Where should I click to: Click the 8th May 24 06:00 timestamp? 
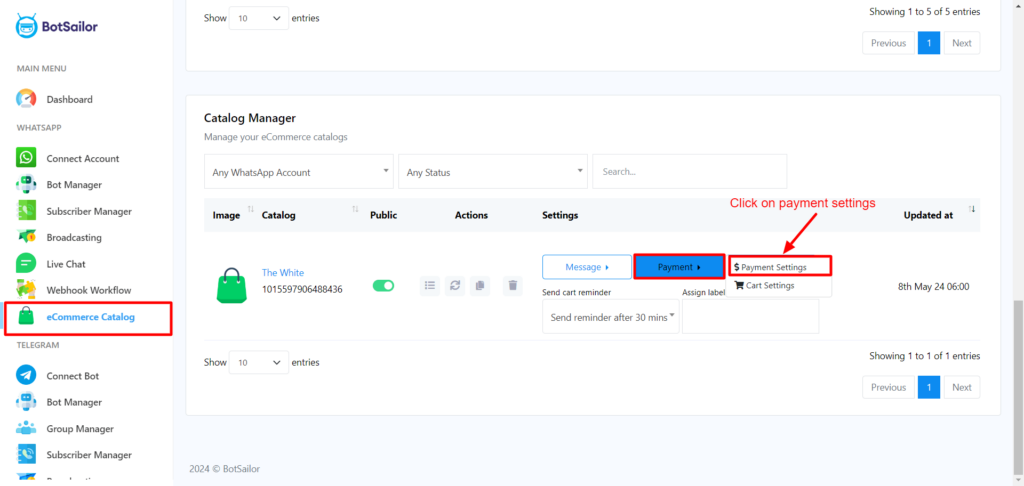point(934,285)
